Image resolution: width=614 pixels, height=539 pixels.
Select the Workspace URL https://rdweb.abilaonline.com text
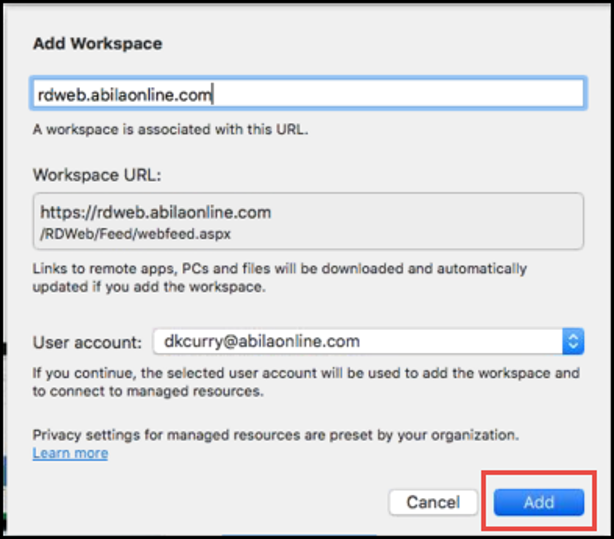coord(155,212)
